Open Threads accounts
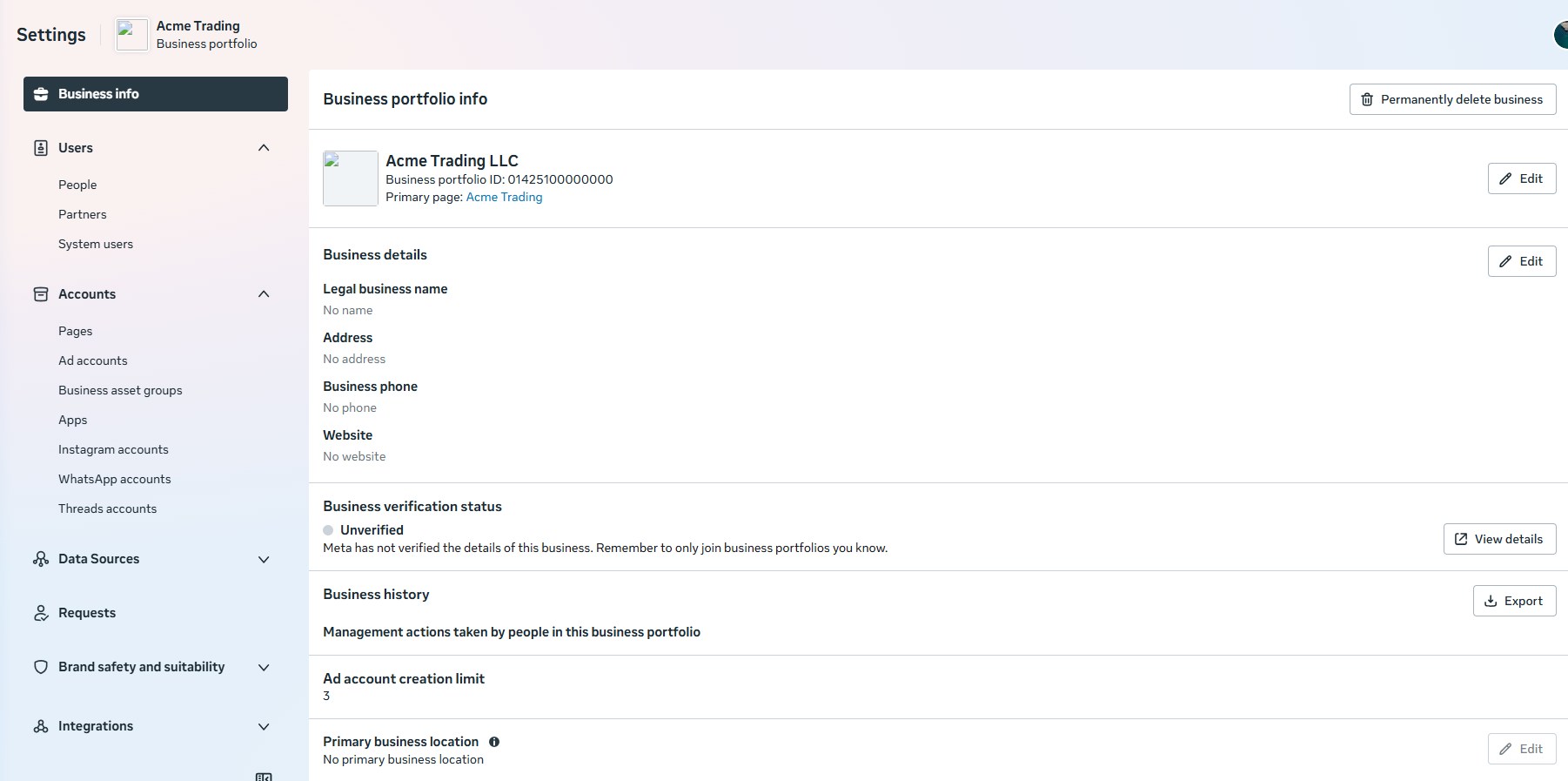The height and width of the screenshot is (781, 1568). click(108, 508)
